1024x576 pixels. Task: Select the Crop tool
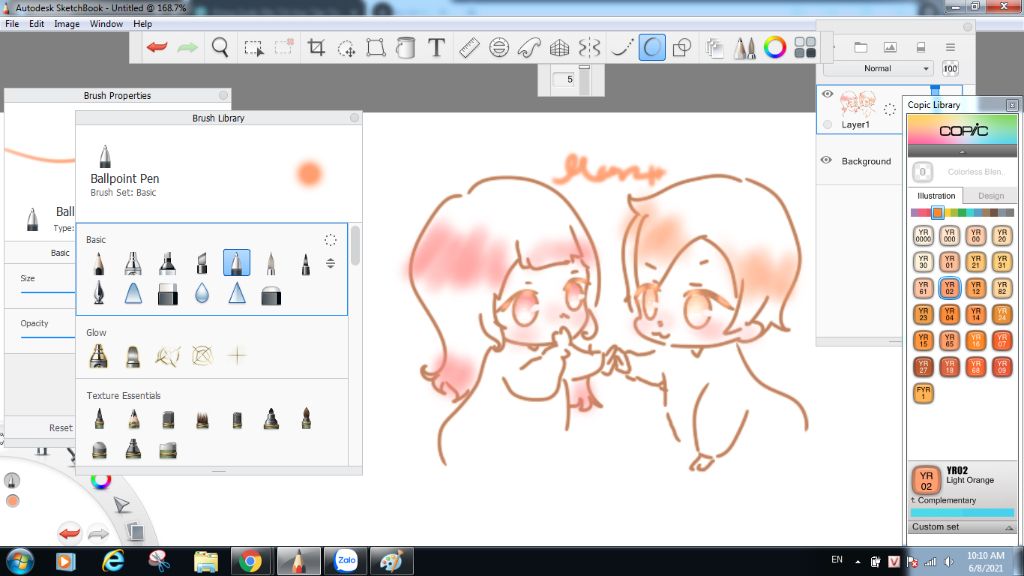tap(316, 48)
